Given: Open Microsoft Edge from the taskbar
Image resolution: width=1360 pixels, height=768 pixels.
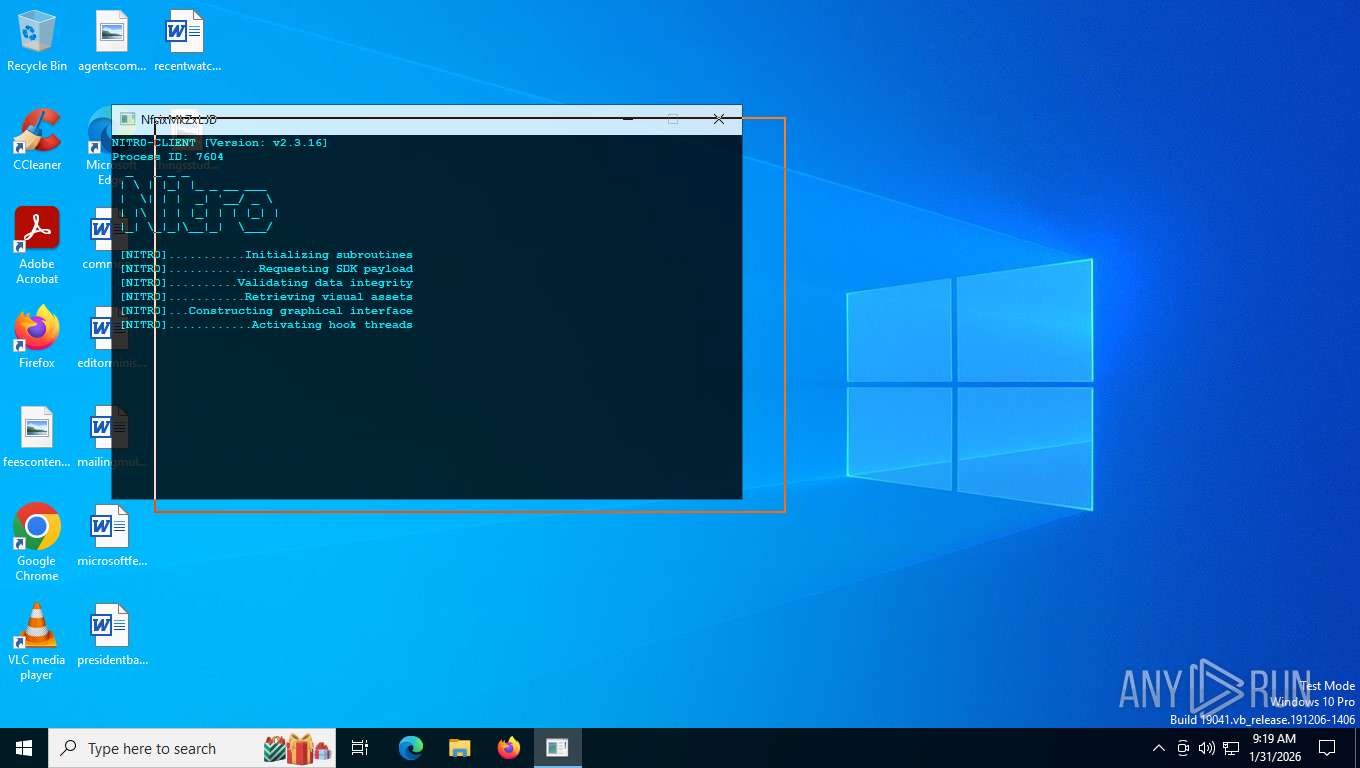Looking at the screenshot, I should click(x=411, y=748).
